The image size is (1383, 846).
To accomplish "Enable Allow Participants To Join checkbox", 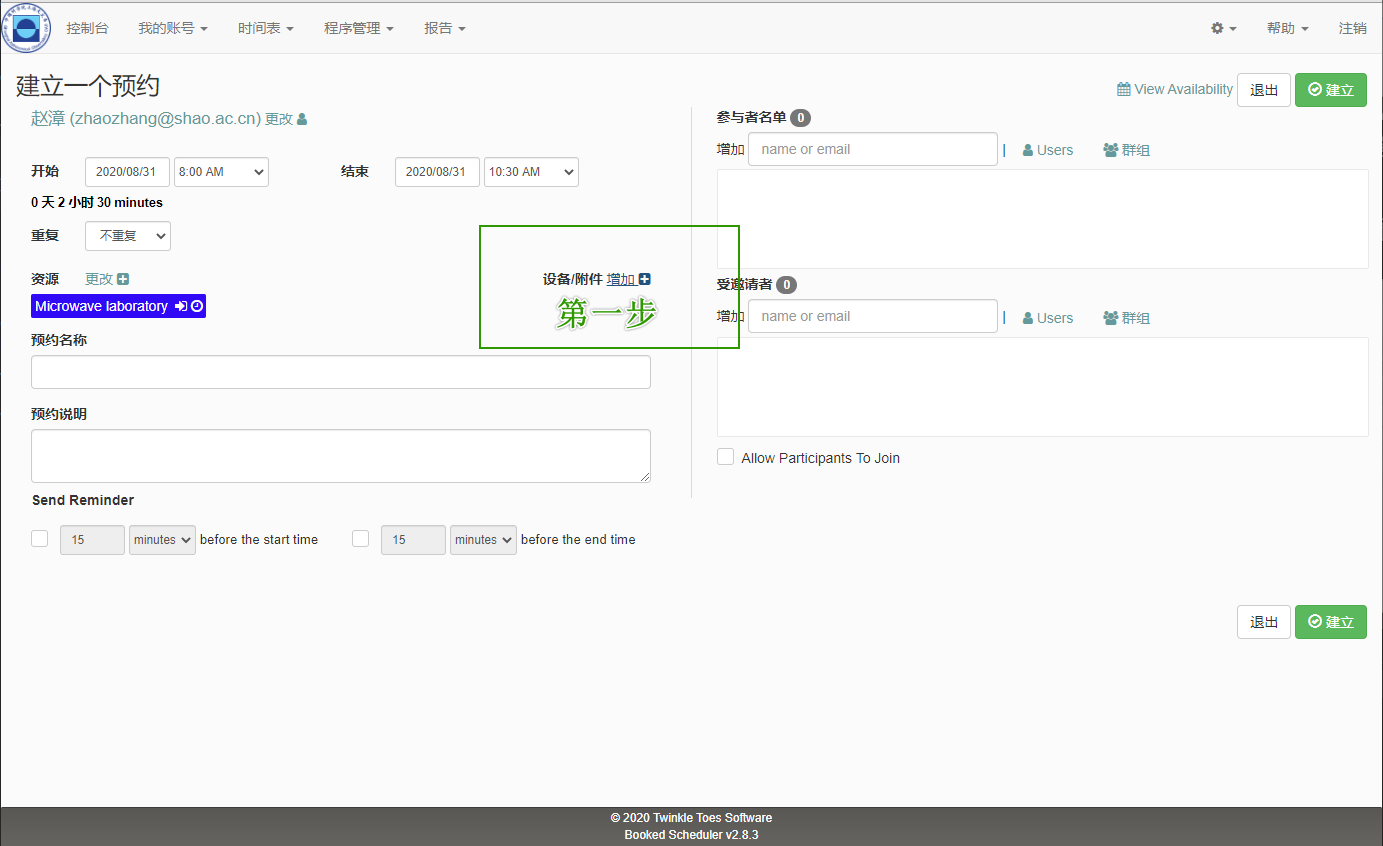I will pyautogui.click(x=726, y=457).
